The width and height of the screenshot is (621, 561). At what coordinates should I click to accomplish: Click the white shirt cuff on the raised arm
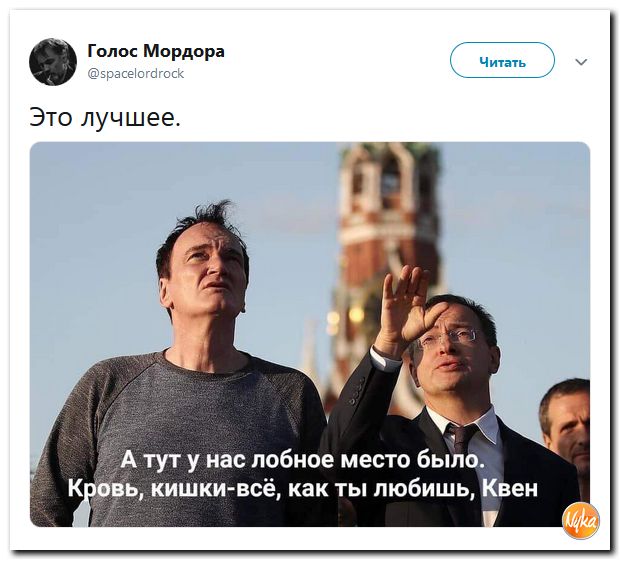(381, 359)
